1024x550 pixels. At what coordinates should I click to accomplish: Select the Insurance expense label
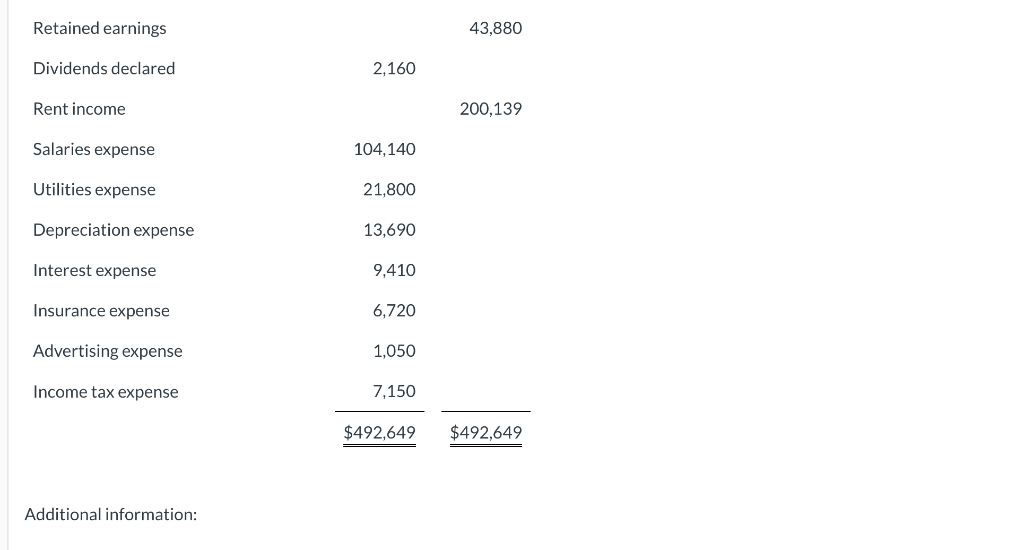101,311
